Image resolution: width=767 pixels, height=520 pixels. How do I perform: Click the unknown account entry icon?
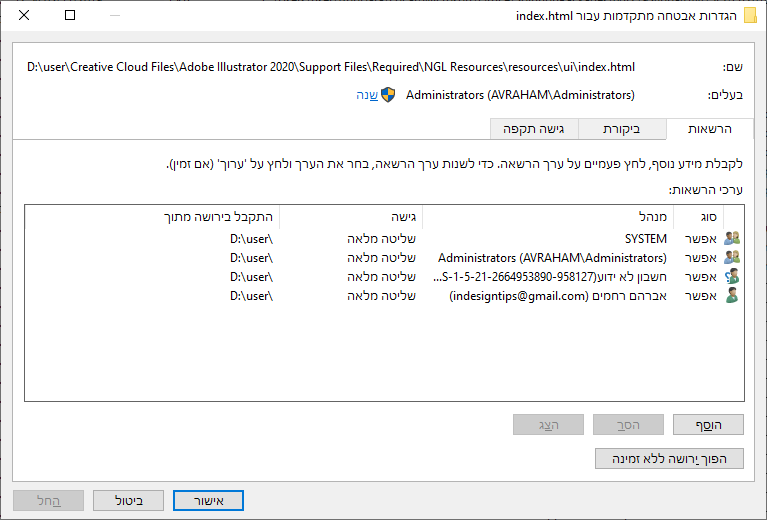point(732,276)
